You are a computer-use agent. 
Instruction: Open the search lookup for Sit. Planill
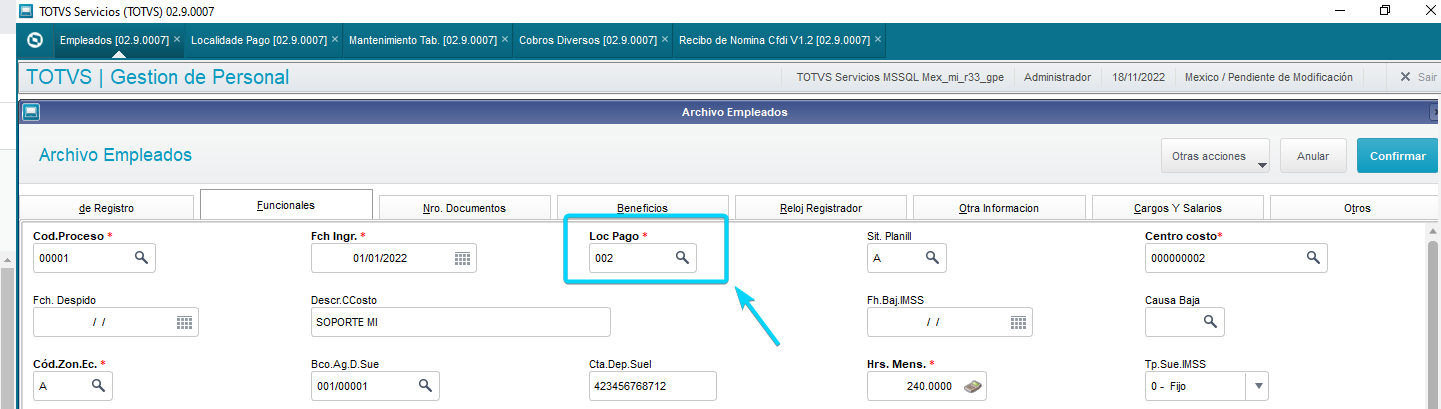pyautogui.click(x=932, y=258)
